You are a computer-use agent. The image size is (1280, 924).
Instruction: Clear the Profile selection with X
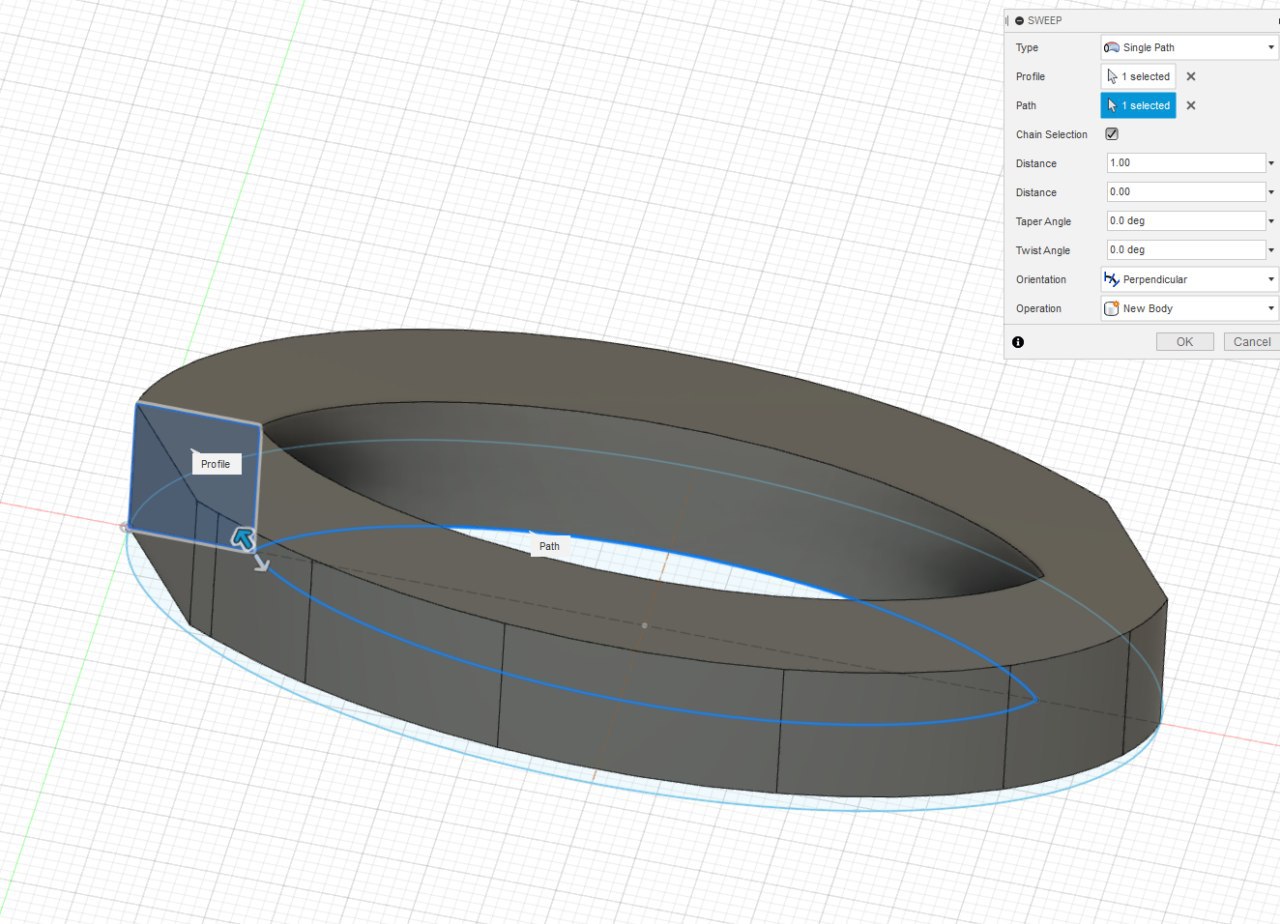click(1190, 77)
